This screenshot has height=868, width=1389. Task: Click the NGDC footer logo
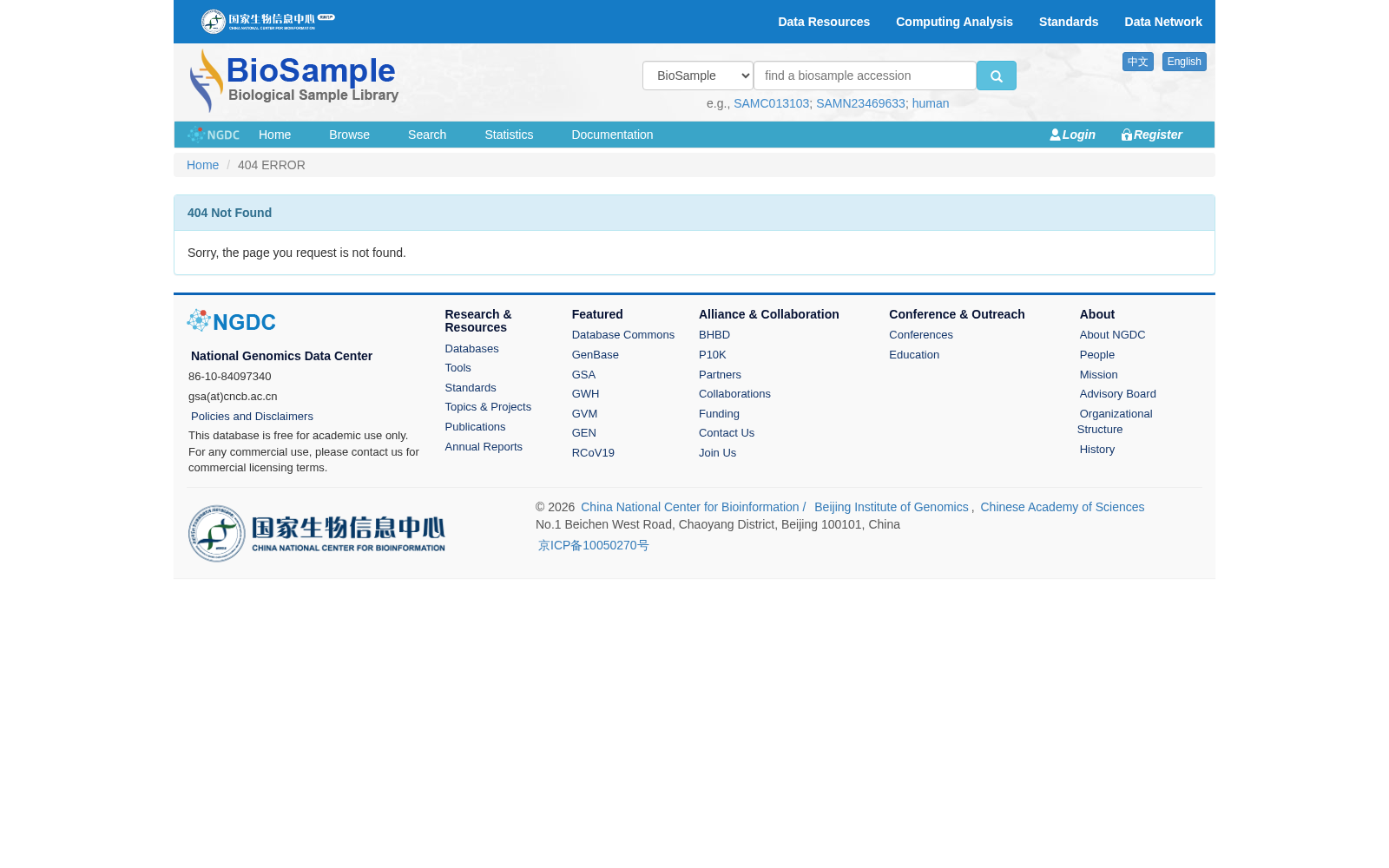(231, 321)
